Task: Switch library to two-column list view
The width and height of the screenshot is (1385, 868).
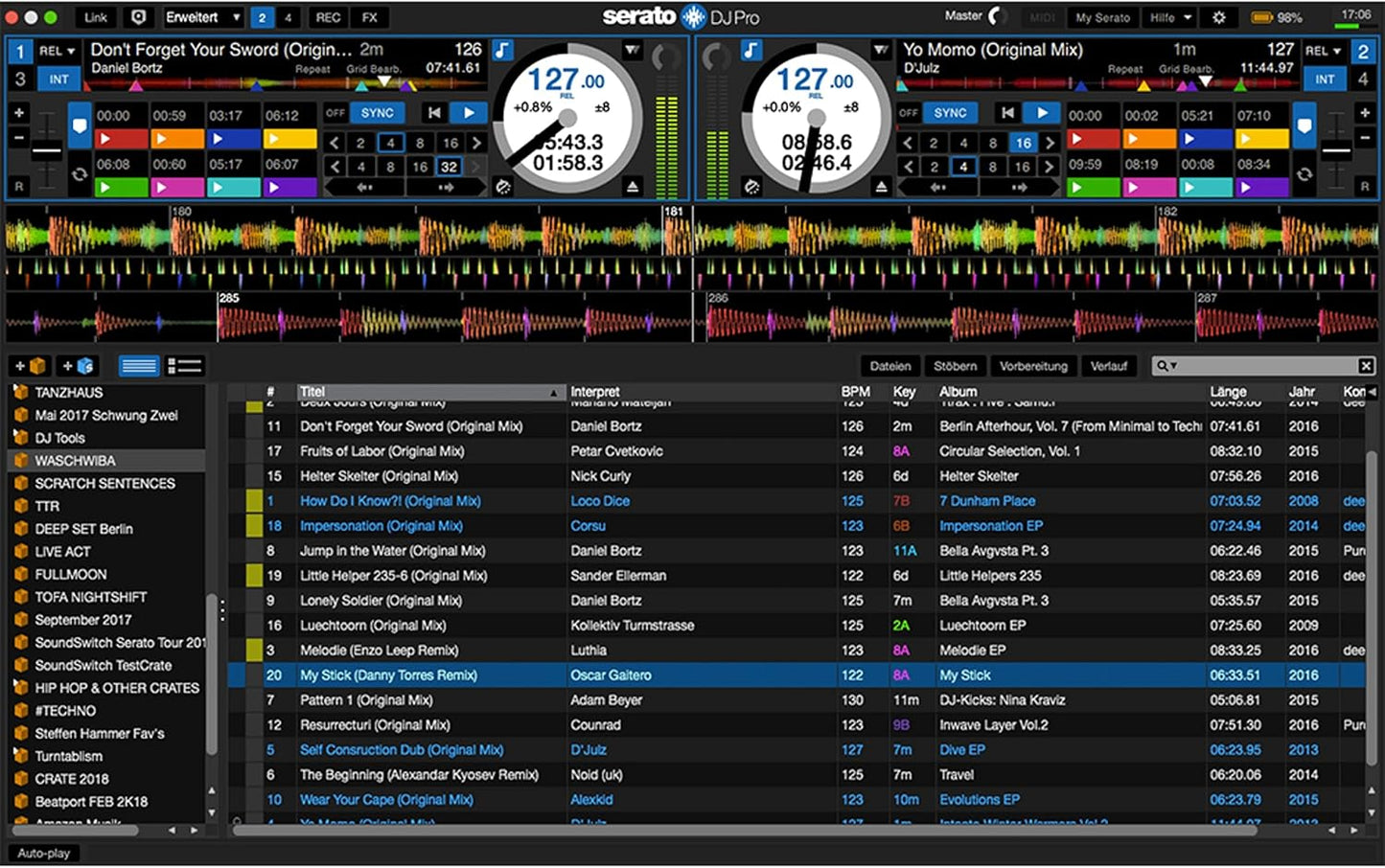Action: tap(184, 365)
